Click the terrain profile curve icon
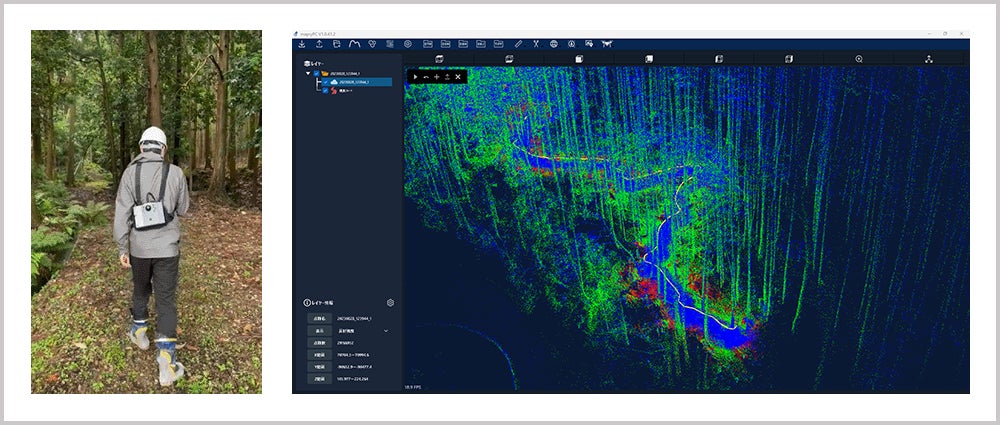The image size is (1000, 425). pyautogui.click(x=354, y=44)
